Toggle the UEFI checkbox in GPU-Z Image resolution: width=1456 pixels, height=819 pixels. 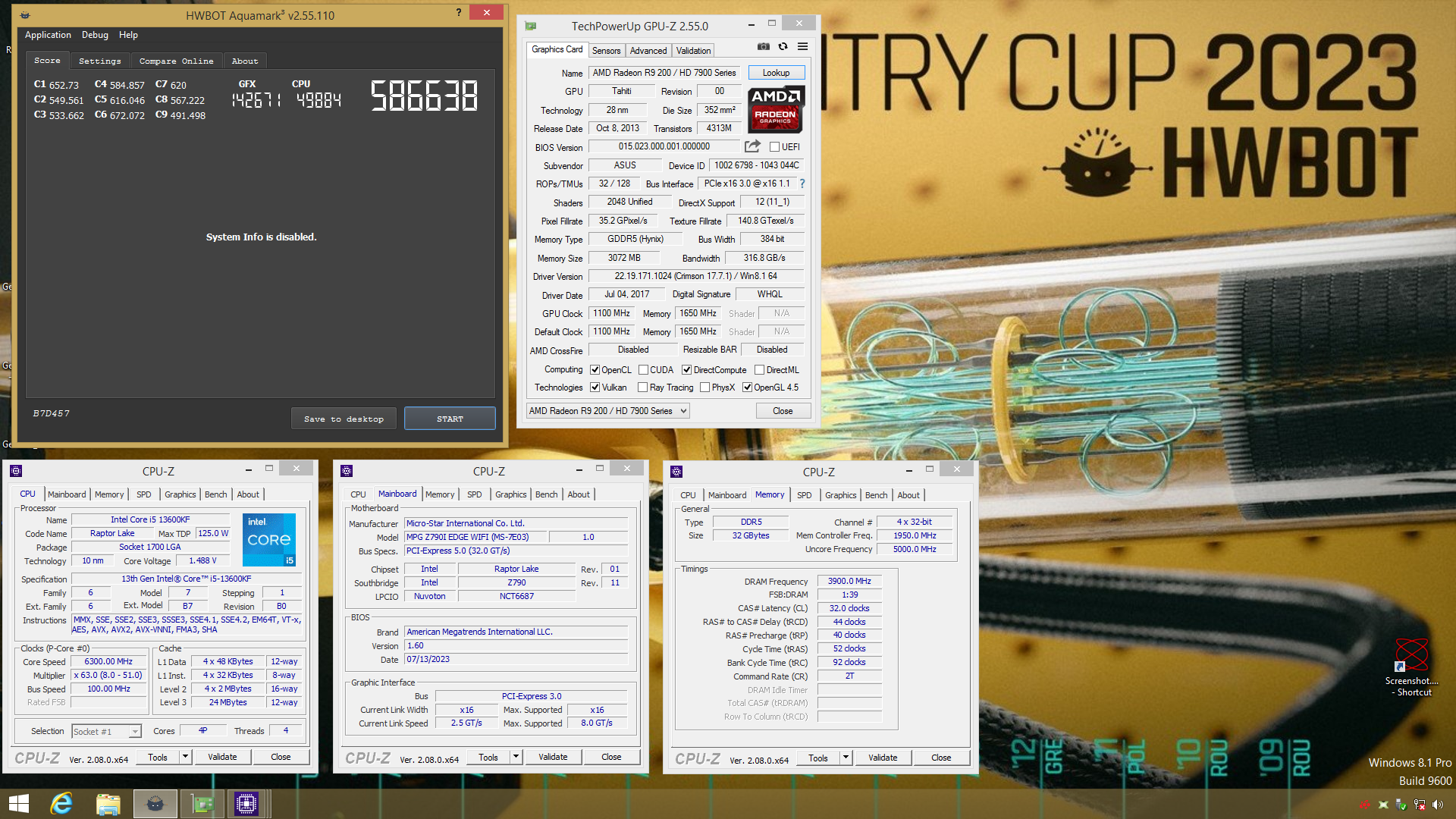click(774, 146)
